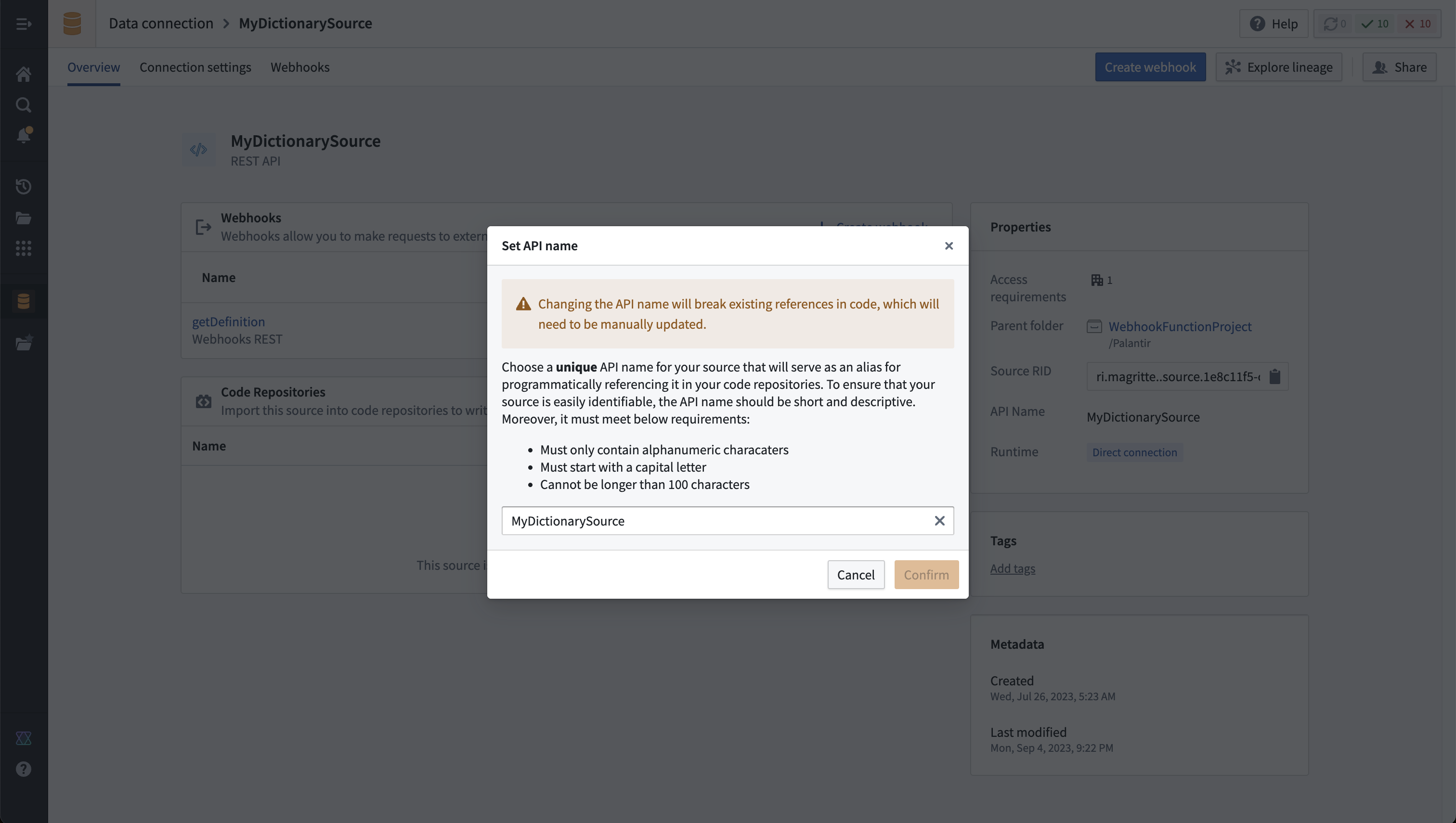Click the Code Repositories section icon
This screenshot has width=1456, height=823.
point(203,401)
